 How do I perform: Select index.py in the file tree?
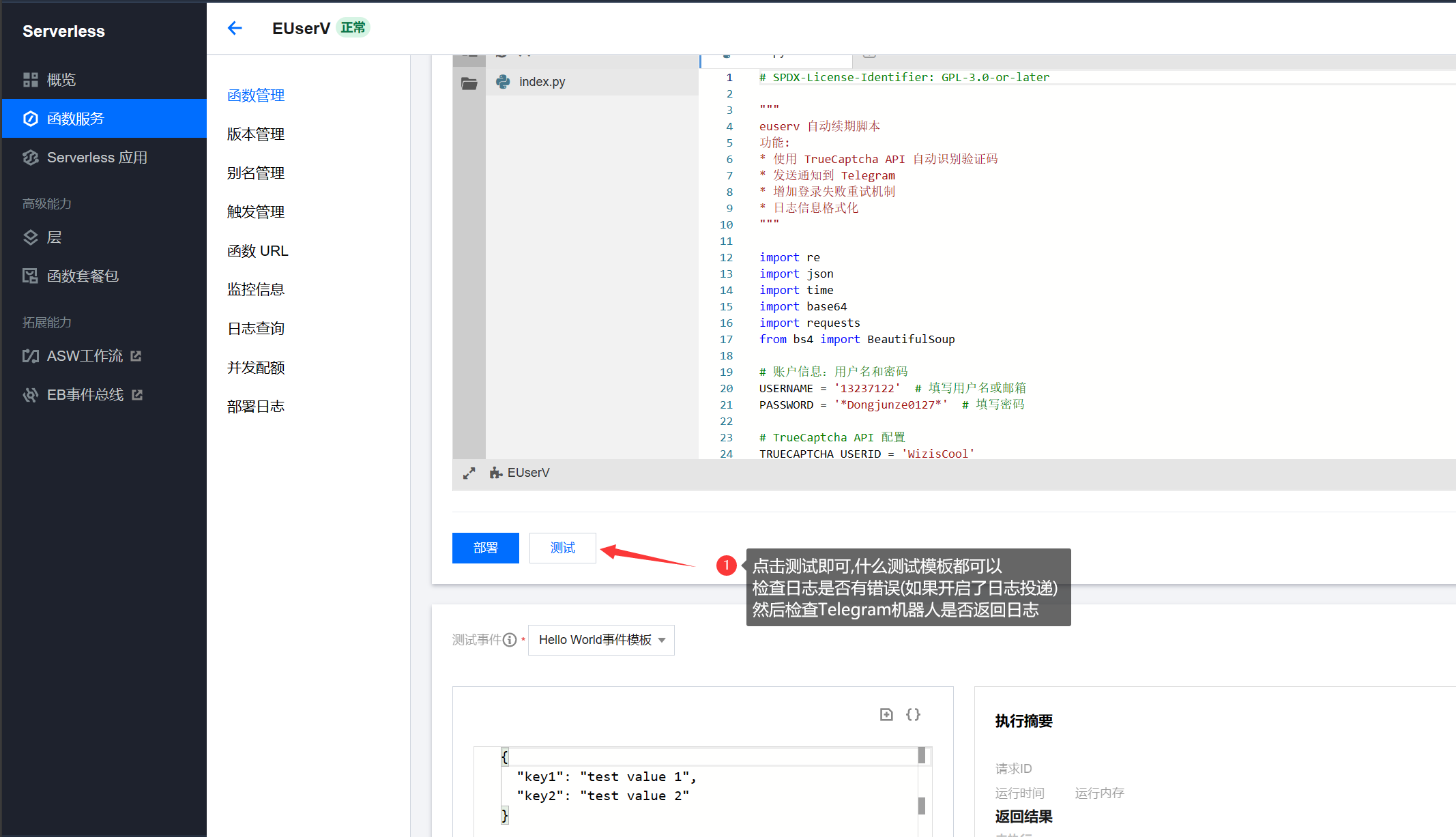pos(542,82)
